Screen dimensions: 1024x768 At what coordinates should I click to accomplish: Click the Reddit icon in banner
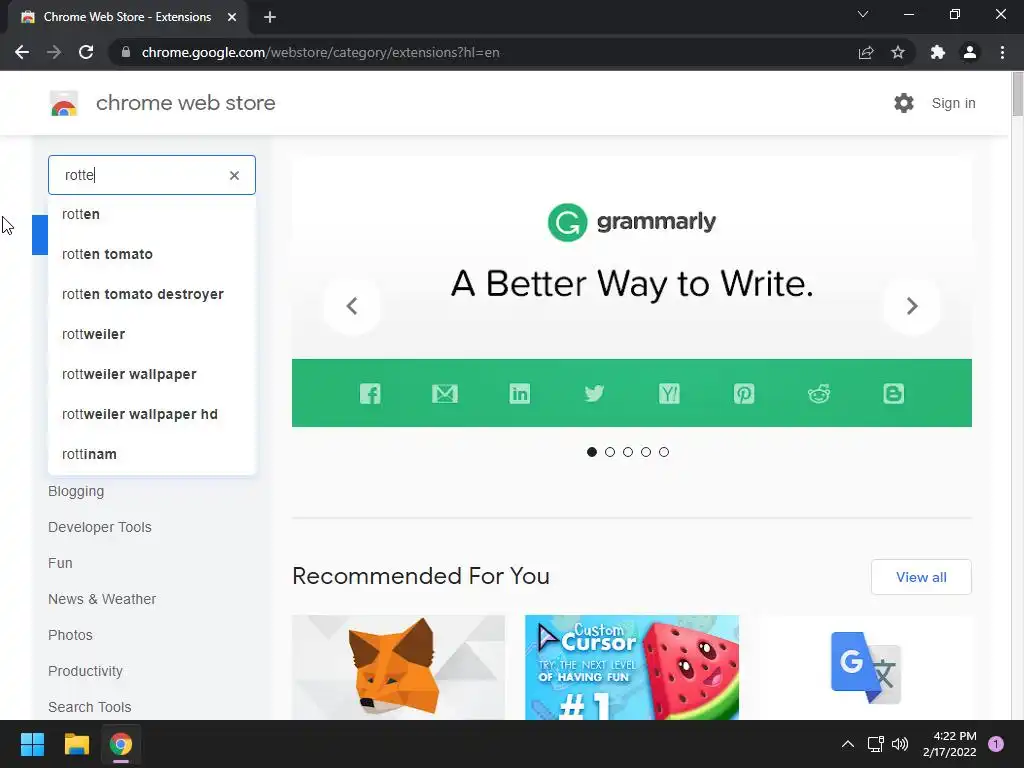point(819,393)
